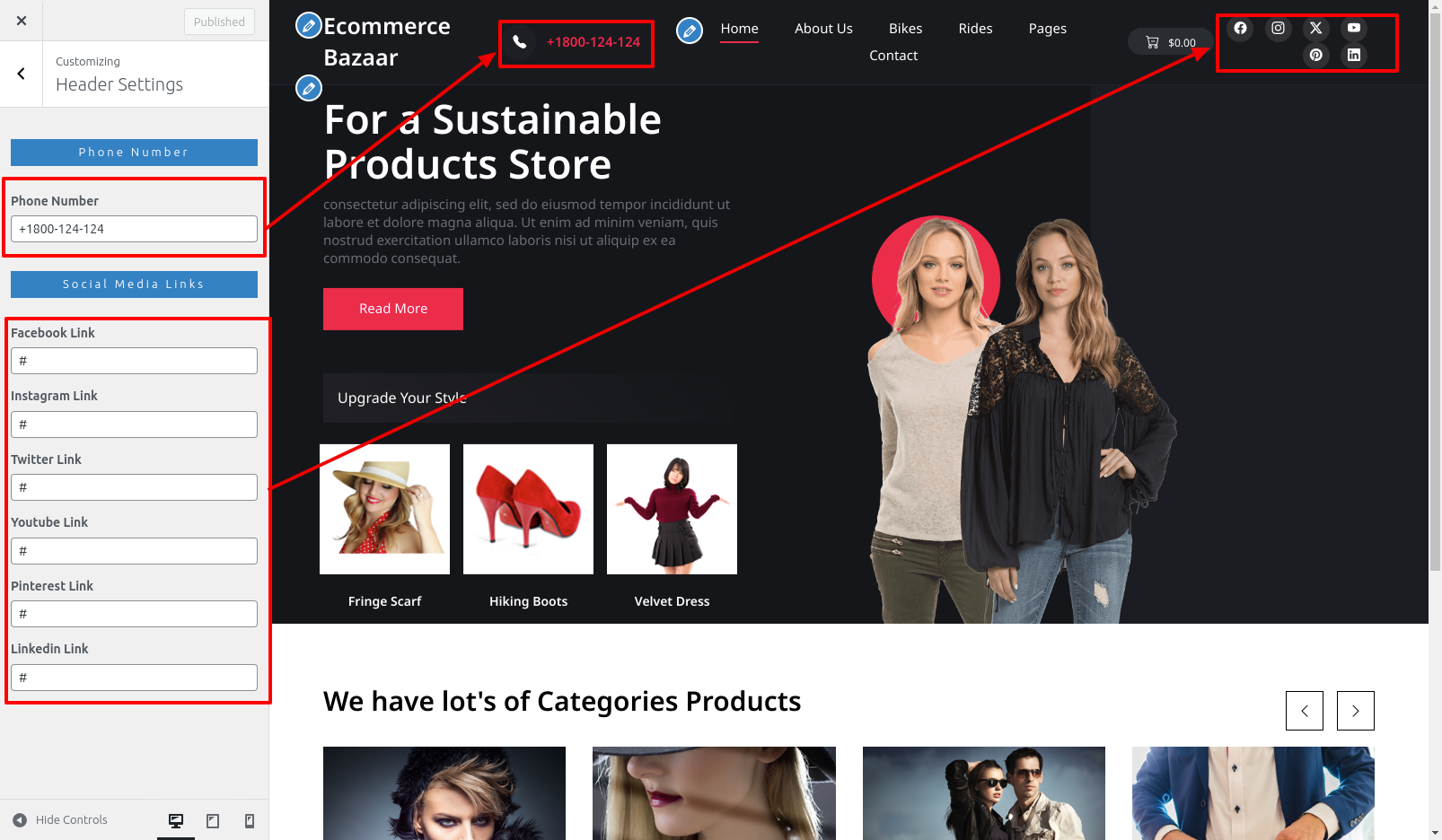Open the cart showing $0.00

click(x=1171, y=42)
